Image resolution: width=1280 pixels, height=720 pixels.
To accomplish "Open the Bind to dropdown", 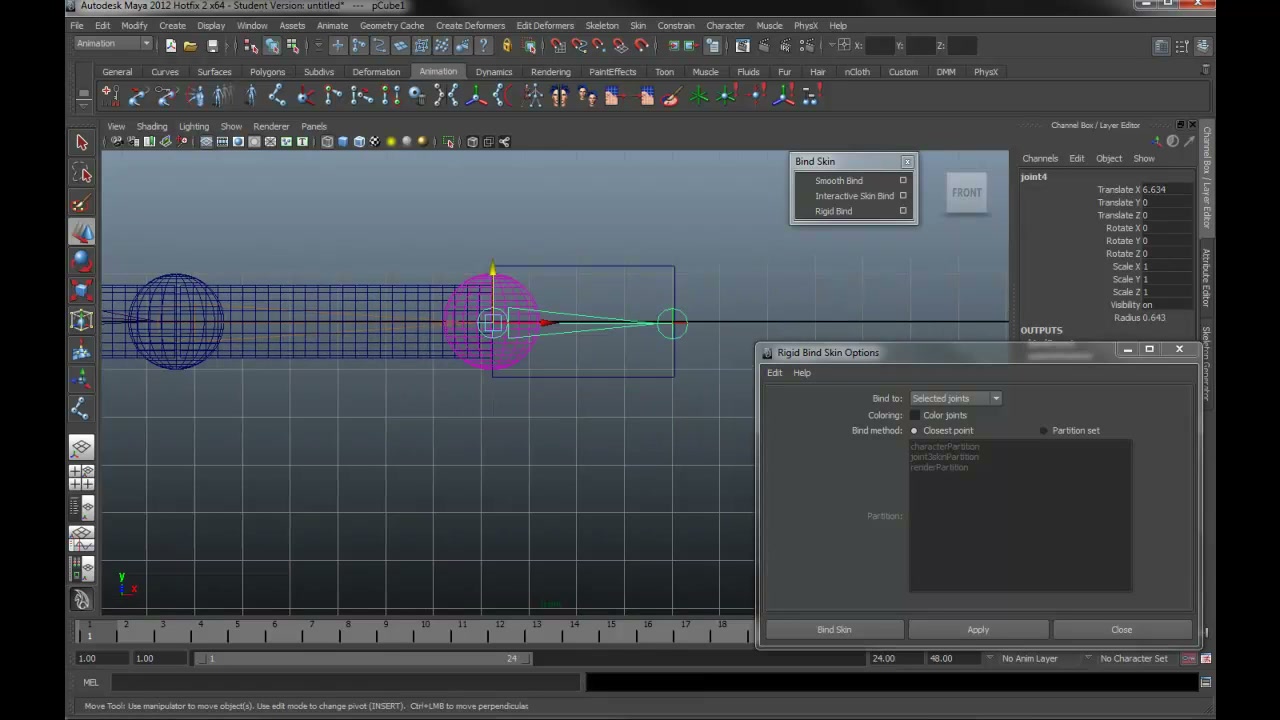I will pyautogui.click(x=955, y=398).
